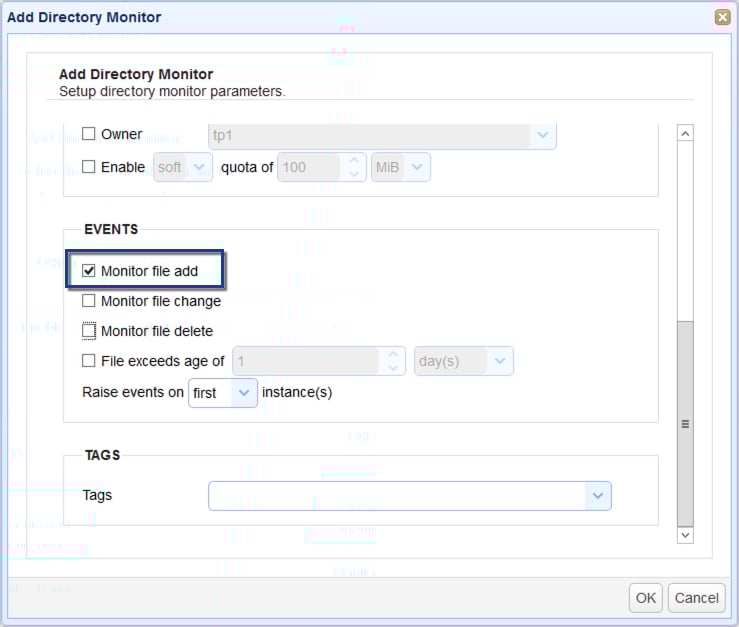Expand the soft quota type dropdown

click(200, 167)
